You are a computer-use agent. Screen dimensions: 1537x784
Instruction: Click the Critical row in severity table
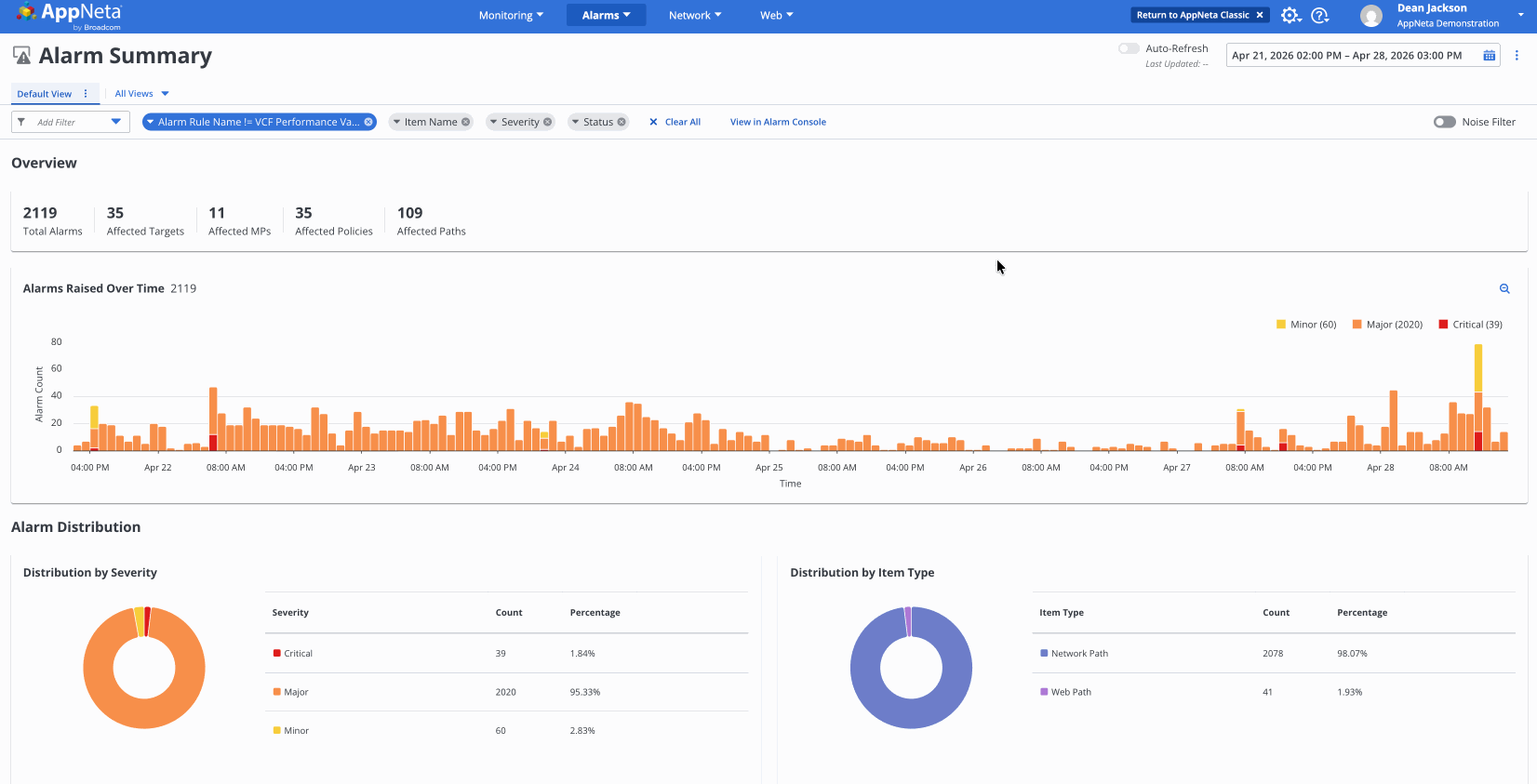click(x=506, y=653)
